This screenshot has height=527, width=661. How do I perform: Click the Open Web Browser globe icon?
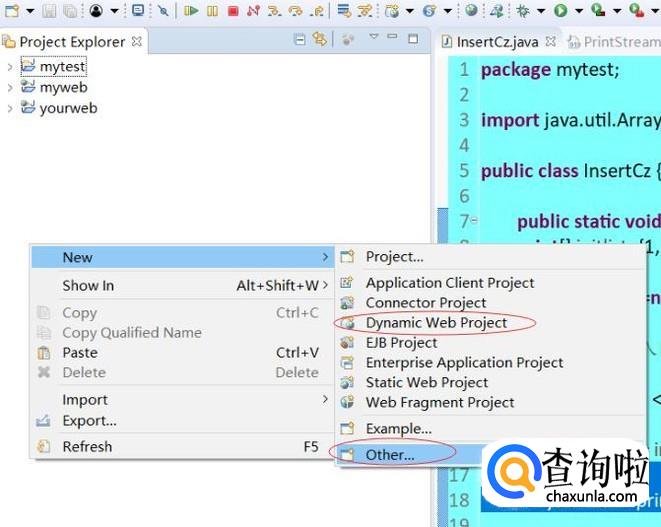click(471, 10)
